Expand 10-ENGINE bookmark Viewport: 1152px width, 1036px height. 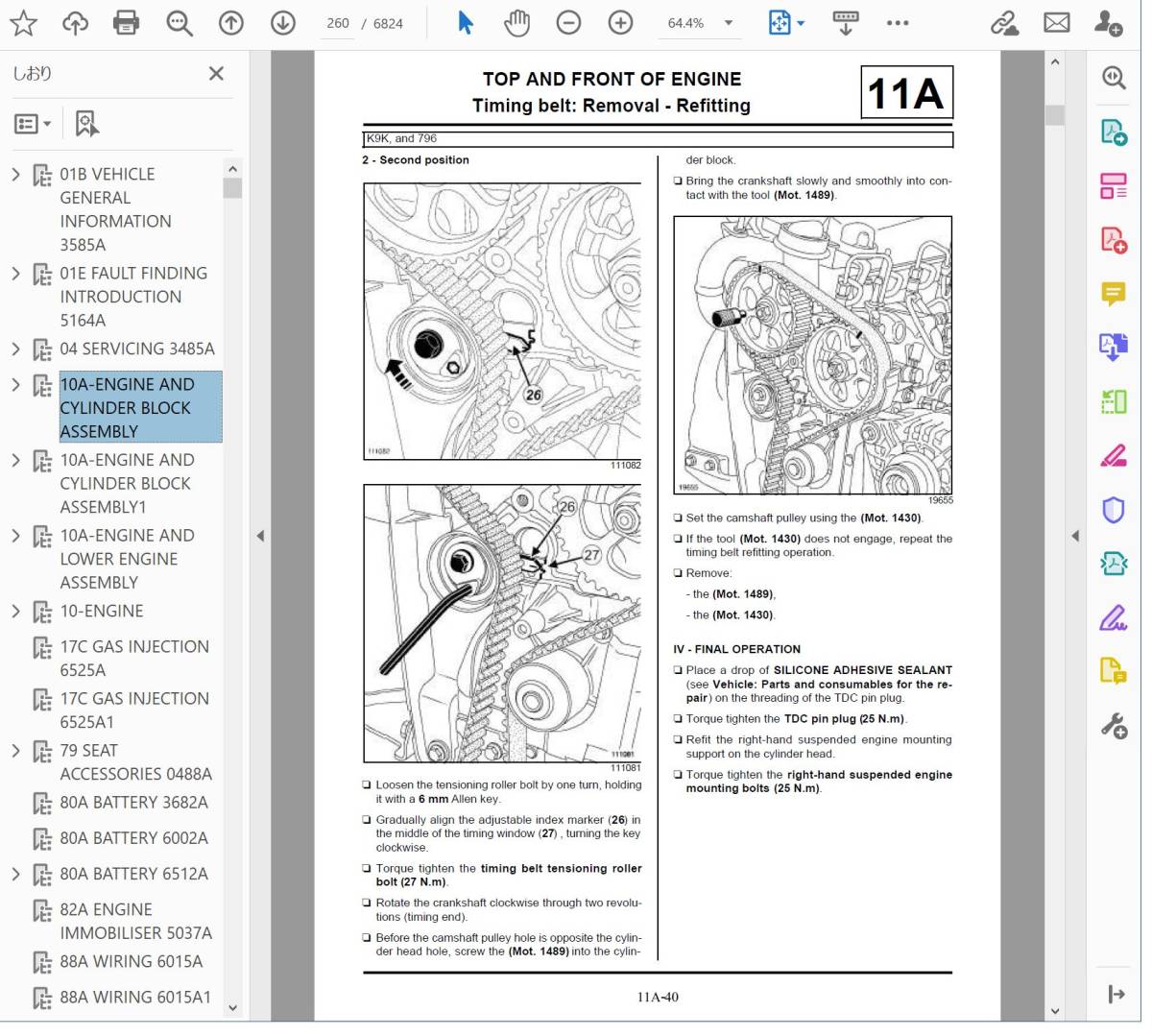point(15,612)
